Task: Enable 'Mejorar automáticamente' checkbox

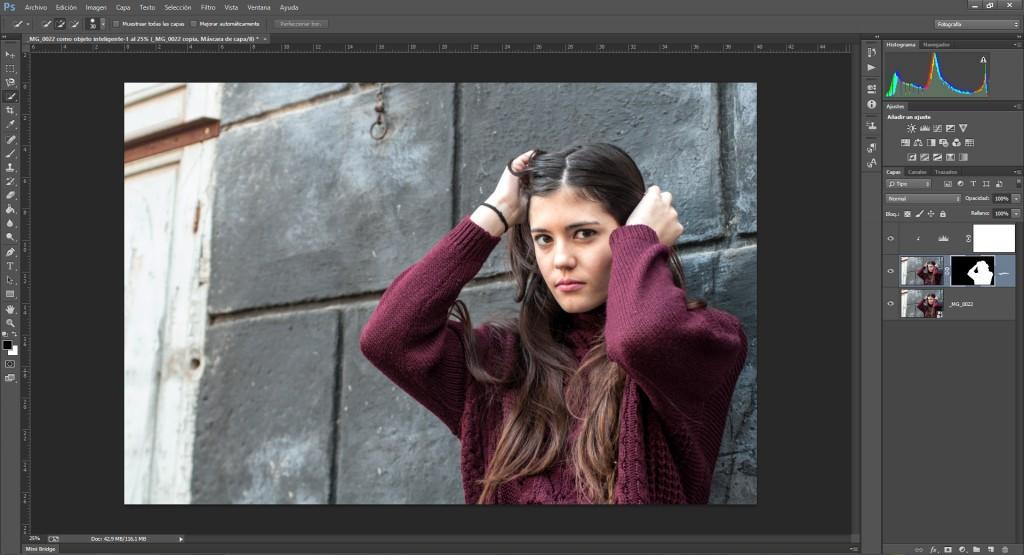Action: [193, 23]
